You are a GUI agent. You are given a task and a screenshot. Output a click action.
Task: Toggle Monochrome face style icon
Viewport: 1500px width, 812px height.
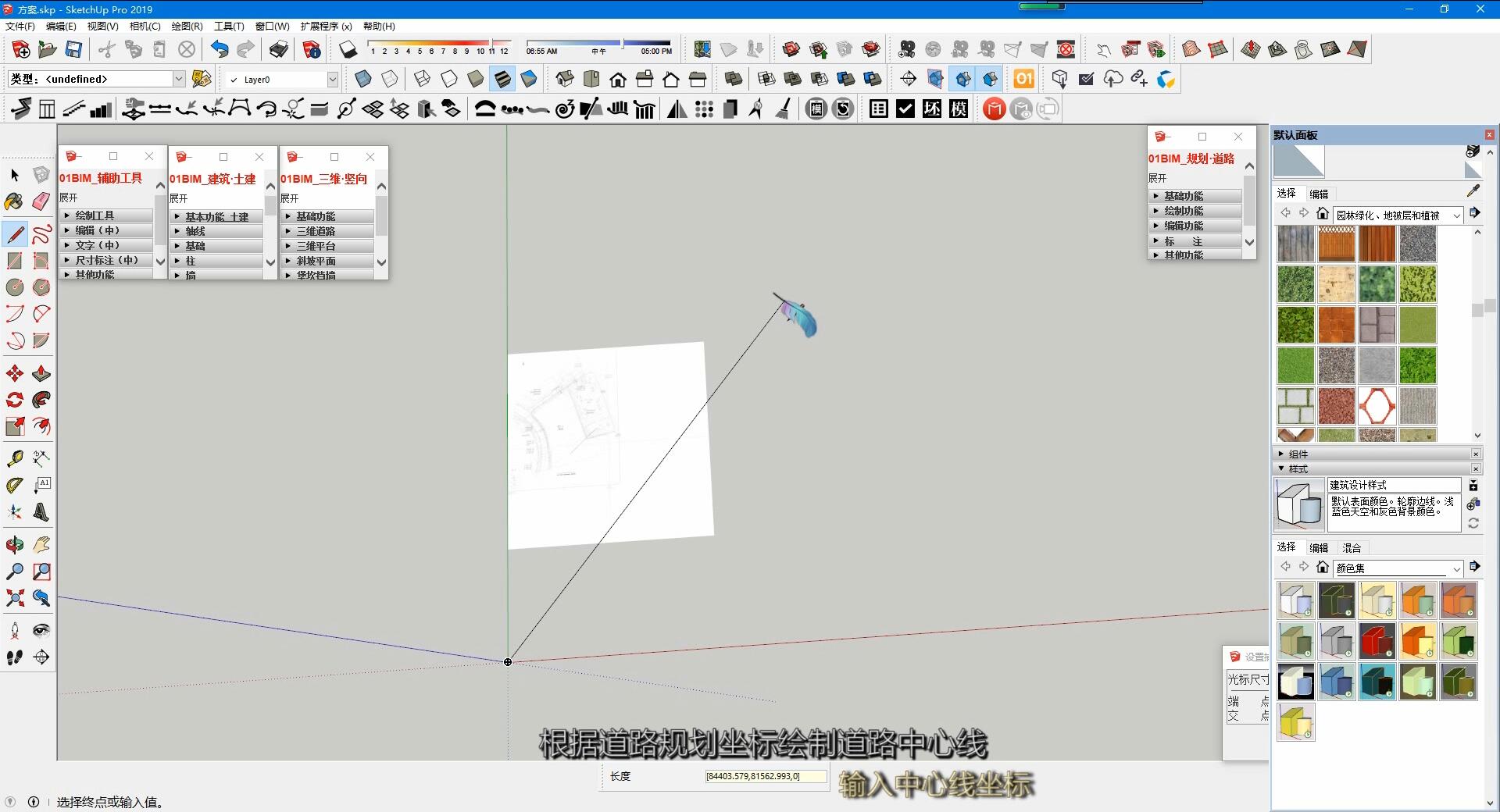pos(529,79)
